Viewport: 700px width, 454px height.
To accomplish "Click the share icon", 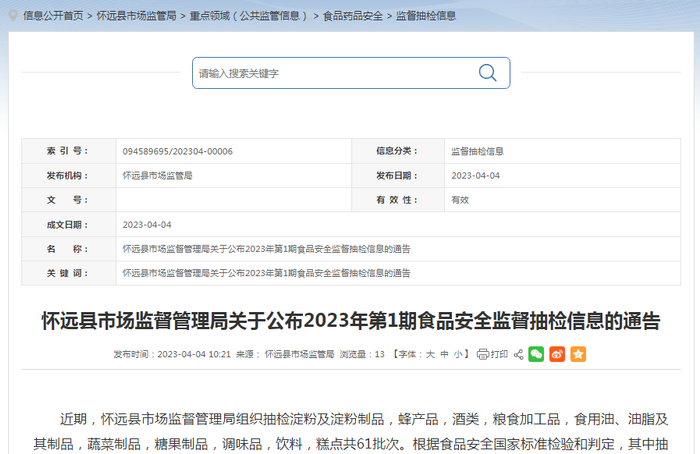I will pos(518,354).
